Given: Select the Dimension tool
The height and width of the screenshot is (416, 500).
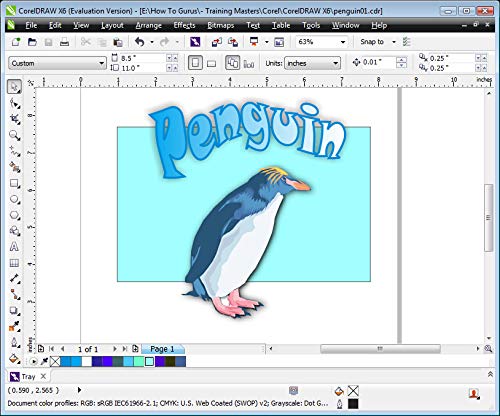Looking at the screenshot, I should pyautogui.click(x=14, y=279).
